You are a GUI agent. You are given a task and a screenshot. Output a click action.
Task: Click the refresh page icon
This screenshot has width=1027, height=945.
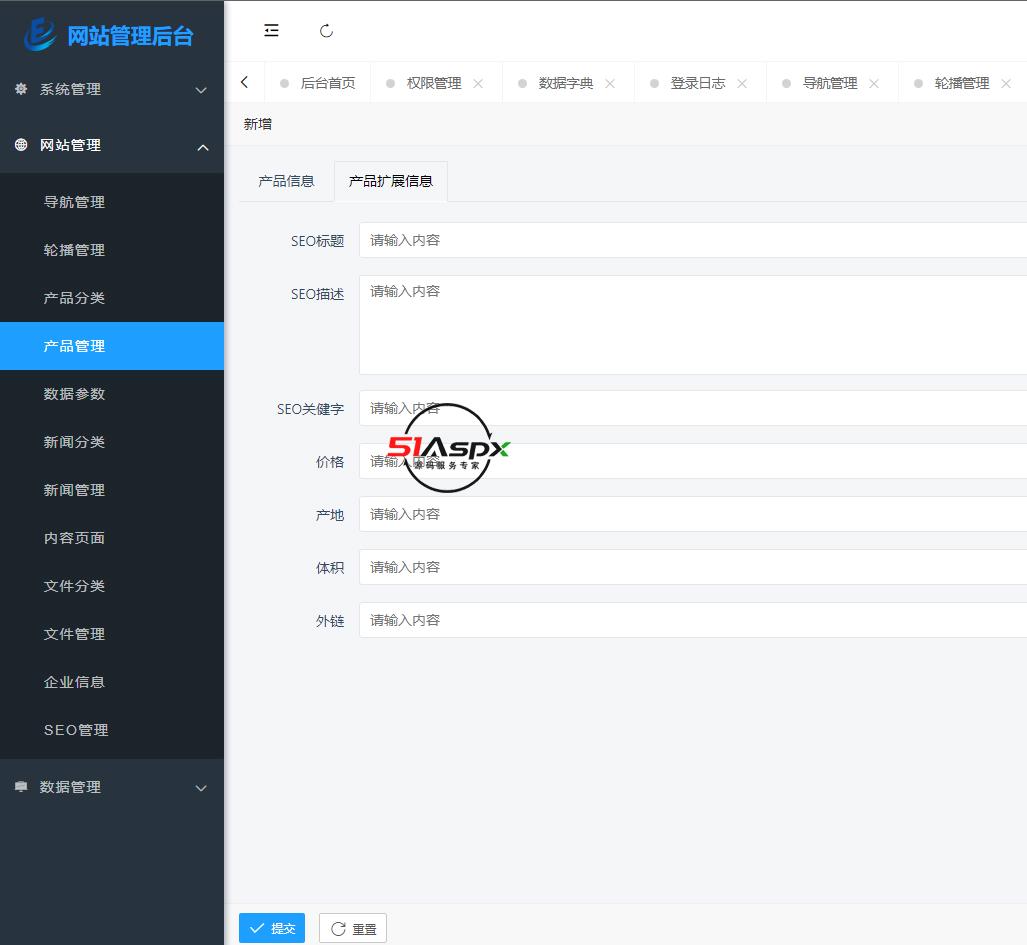[x=326, y=31]
